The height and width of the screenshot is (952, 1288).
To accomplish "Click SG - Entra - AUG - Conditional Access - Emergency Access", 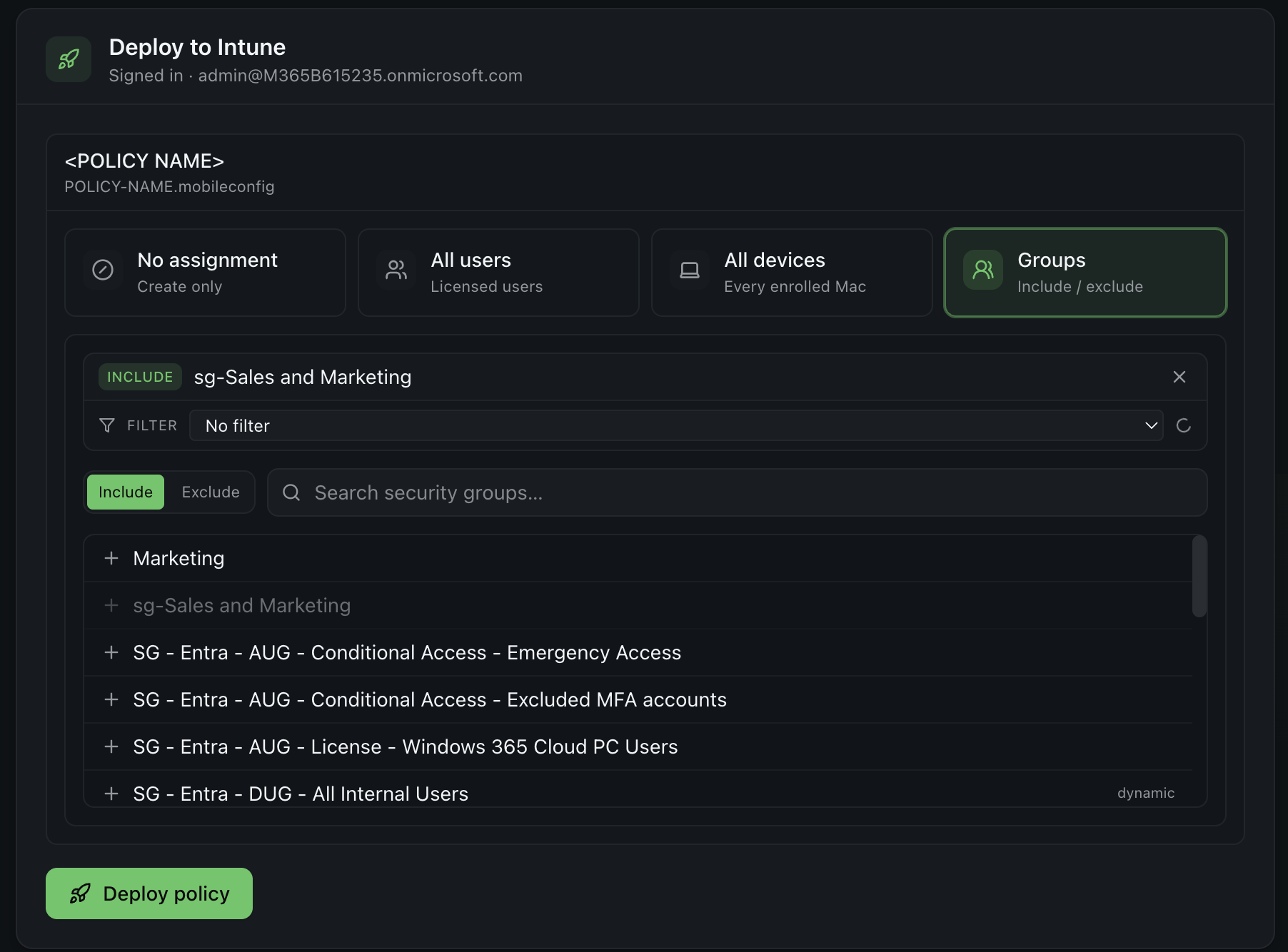I will [407, 652].
